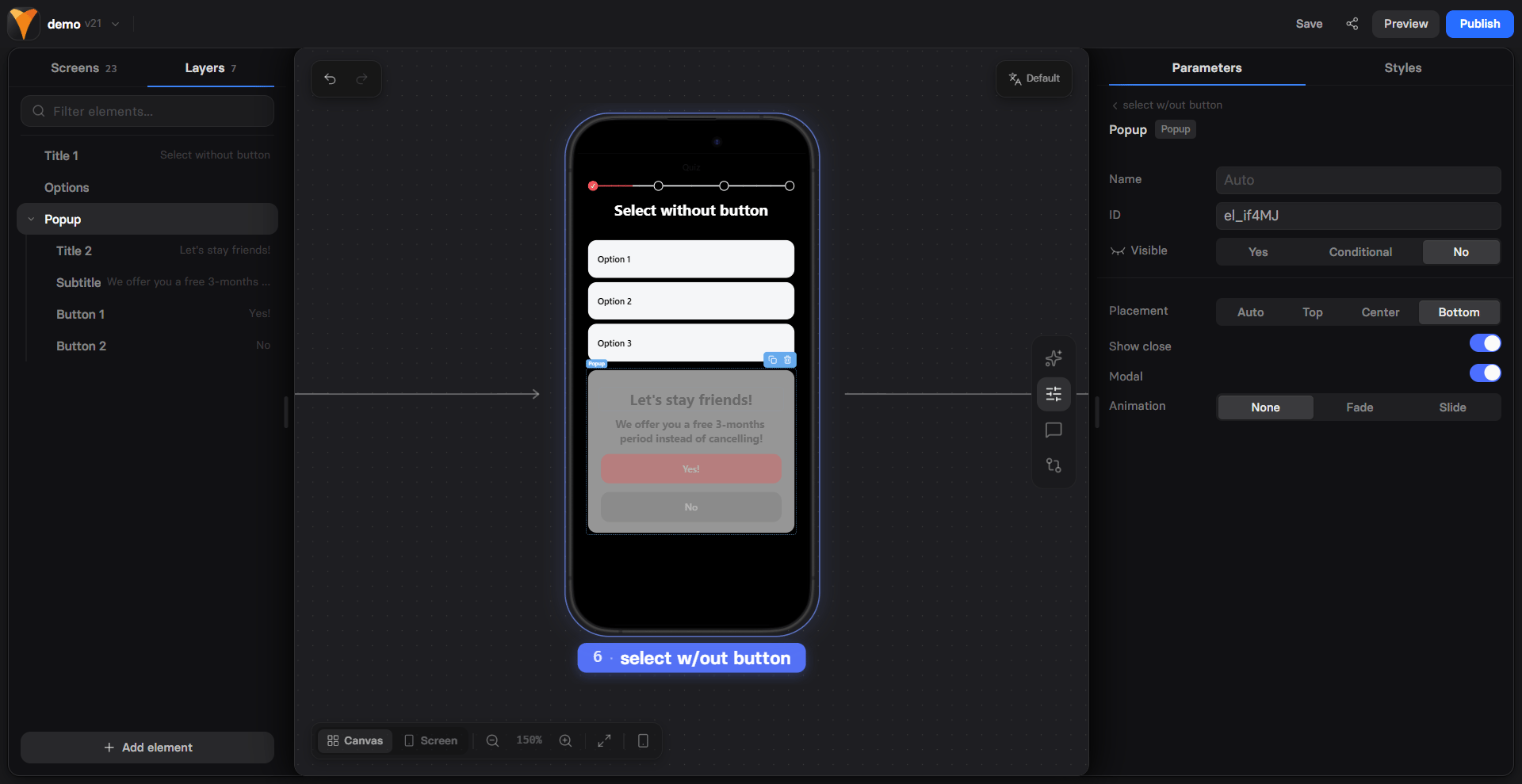Select the Options layer
The height and width of the screenshot is (784, 1522).
click(x=147, y=187)
